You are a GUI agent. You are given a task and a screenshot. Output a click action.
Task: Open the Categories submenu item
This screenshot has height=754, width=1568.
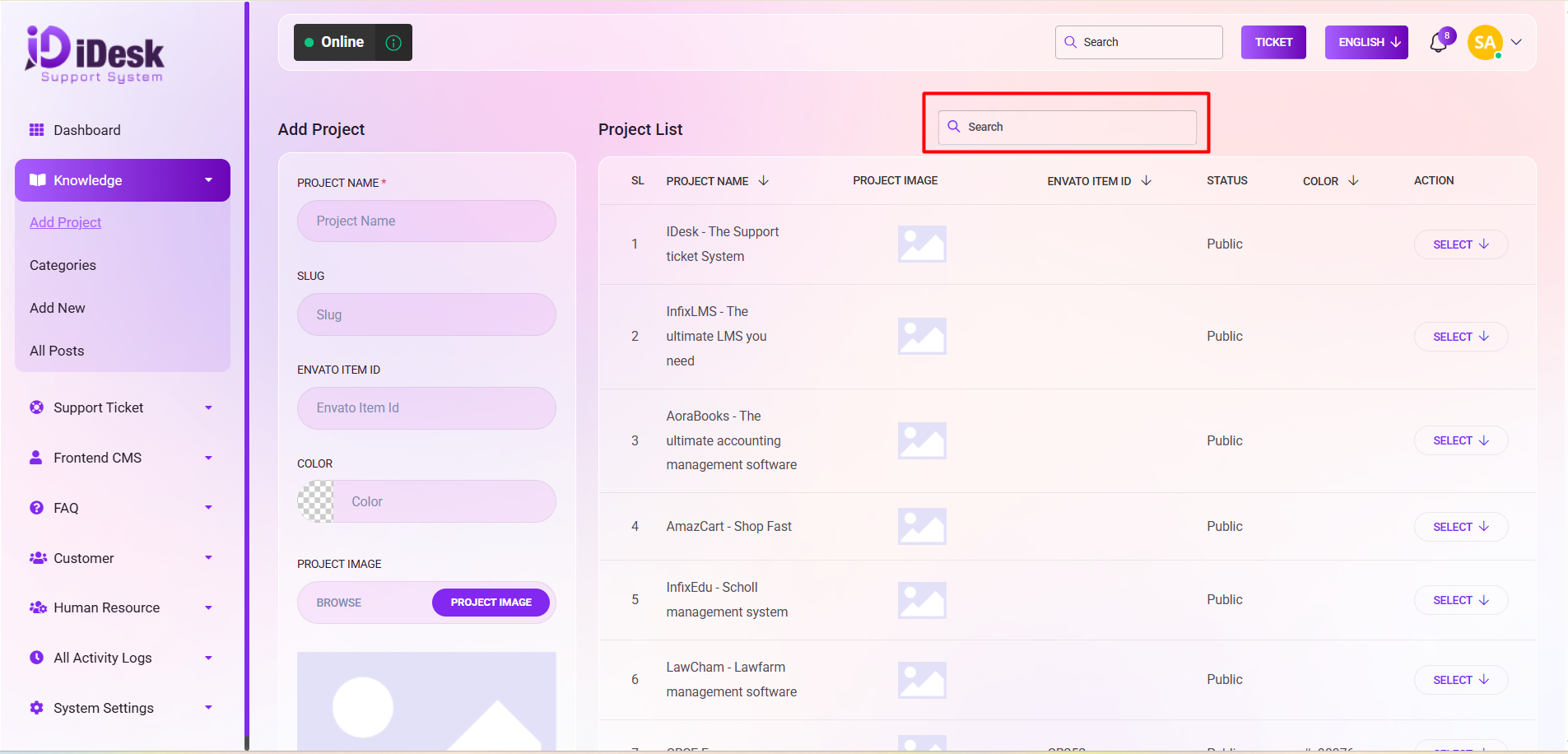63,265
